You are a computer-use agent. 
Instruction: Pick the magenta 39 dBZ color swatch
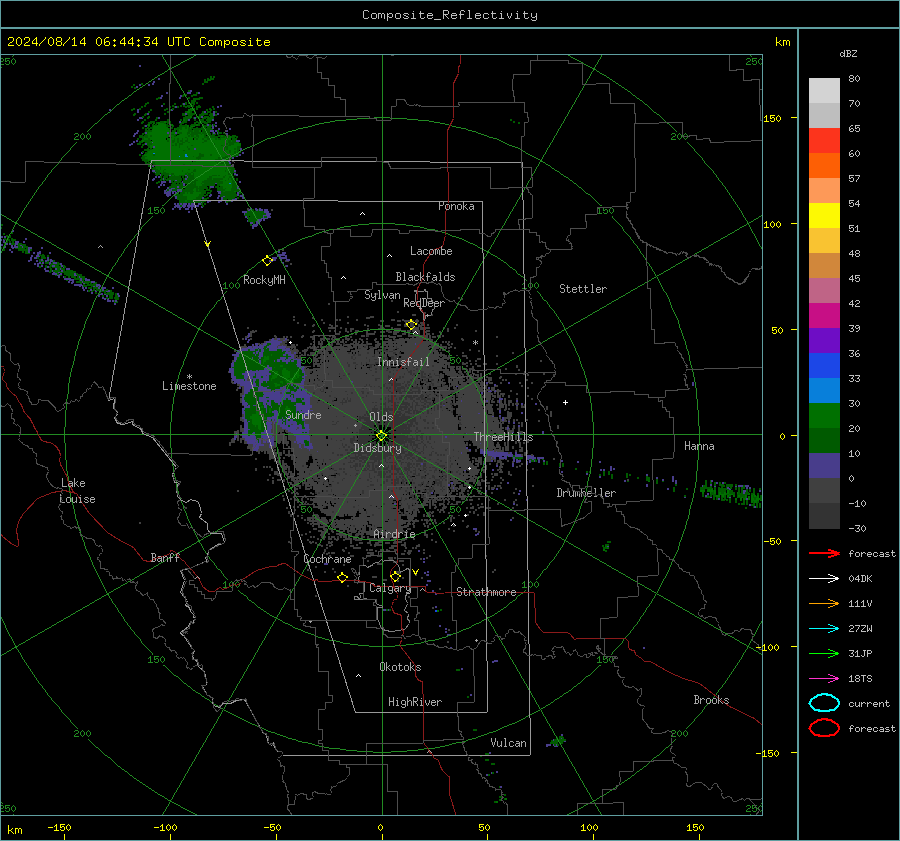824,315
